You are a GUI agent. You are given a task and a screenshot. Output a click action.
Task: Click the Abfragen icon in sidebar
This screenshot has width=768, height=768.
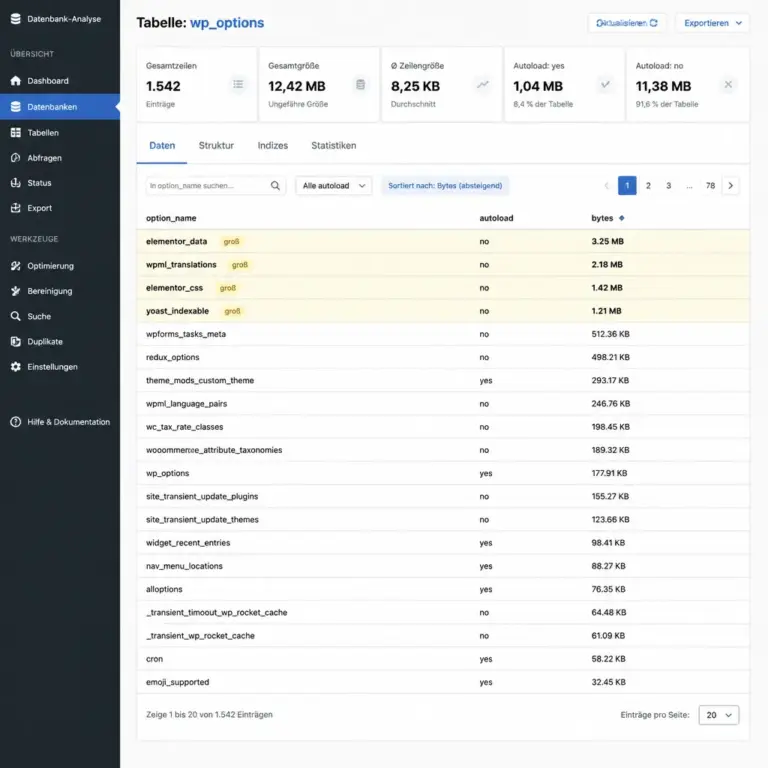[x=16, y=158]
